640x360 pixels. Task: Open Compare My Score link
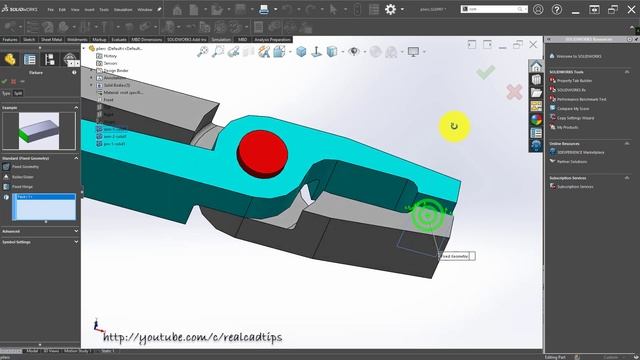click(x=573, y=109)
